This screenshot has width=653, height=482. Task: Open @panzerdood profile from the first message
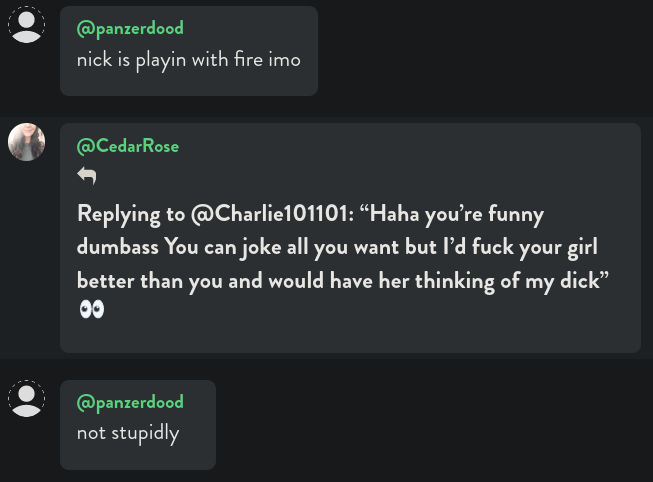click(x=130, y=28)
